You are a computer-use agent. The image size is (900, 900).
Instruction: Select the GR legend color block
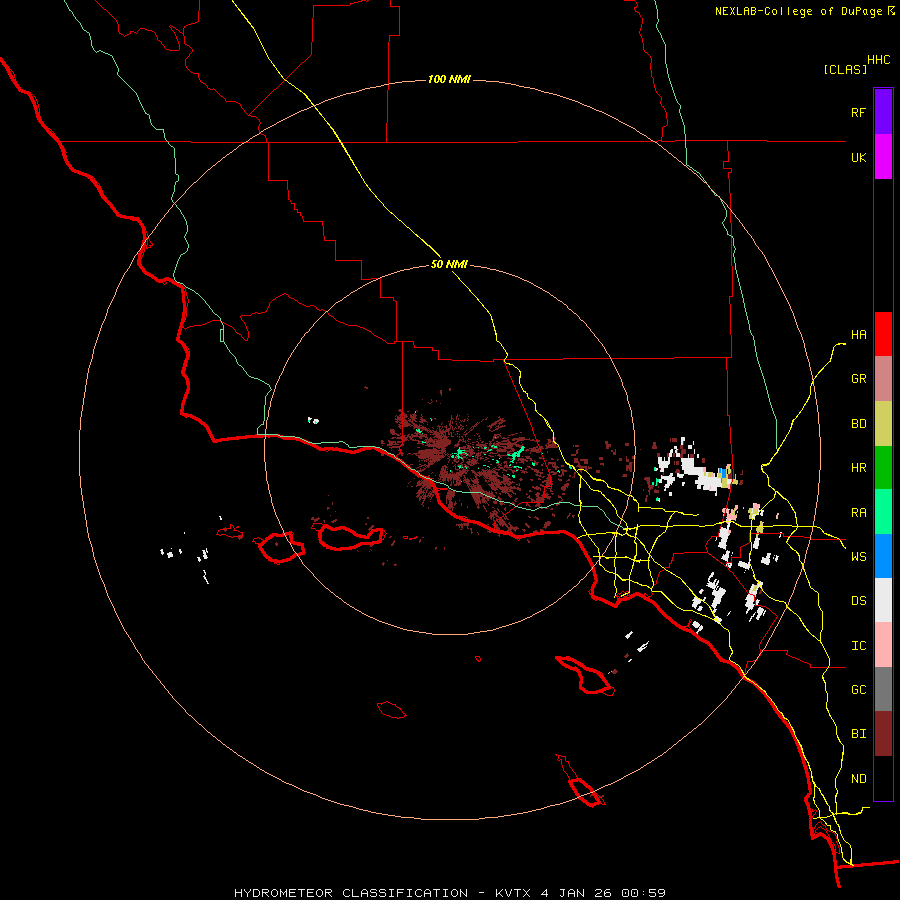[883, 379]
